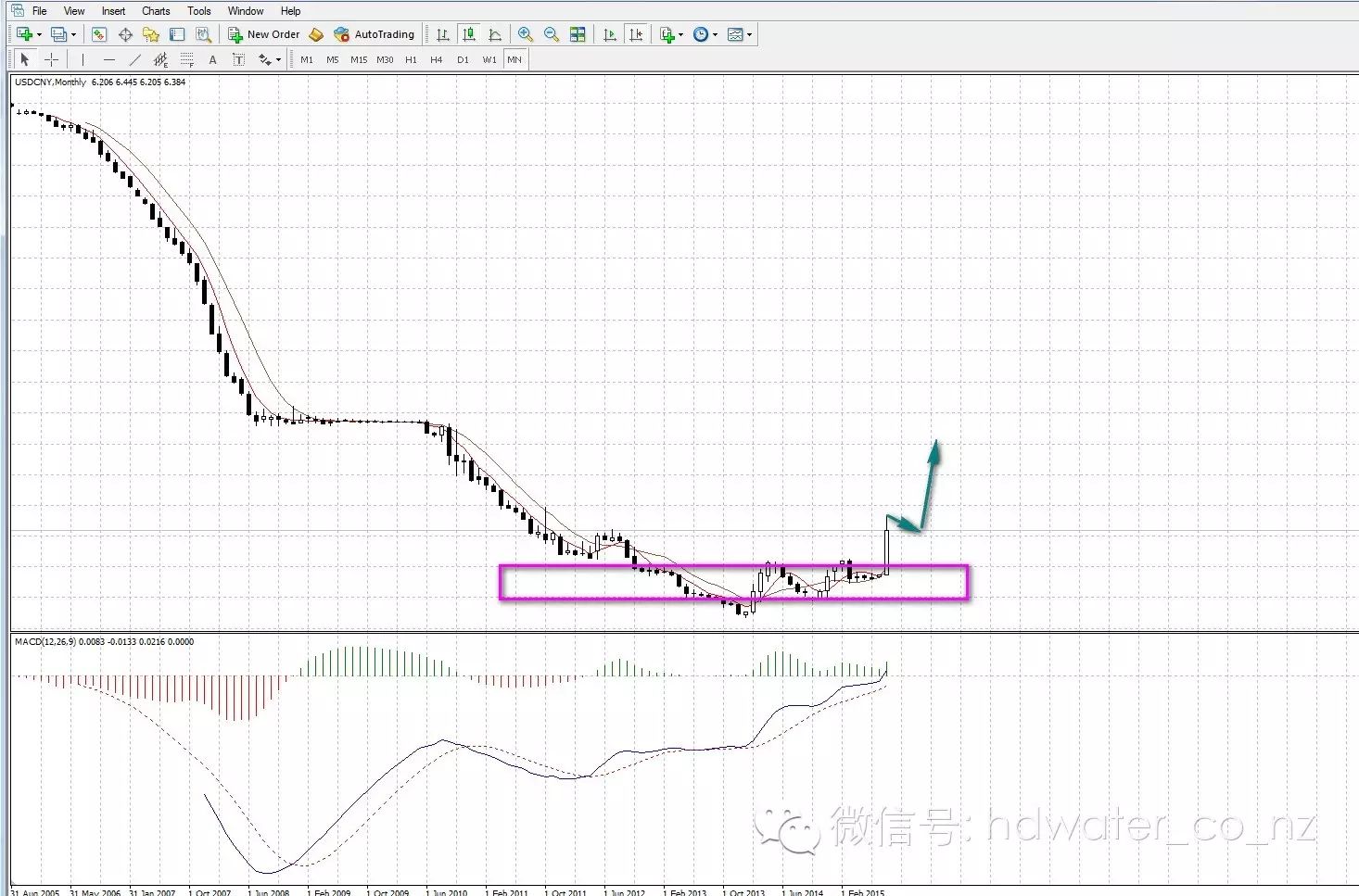This screenshot has height=896, width=1359.
Task: Expand the arrows tool dropdown
Action: coord(279,59)
